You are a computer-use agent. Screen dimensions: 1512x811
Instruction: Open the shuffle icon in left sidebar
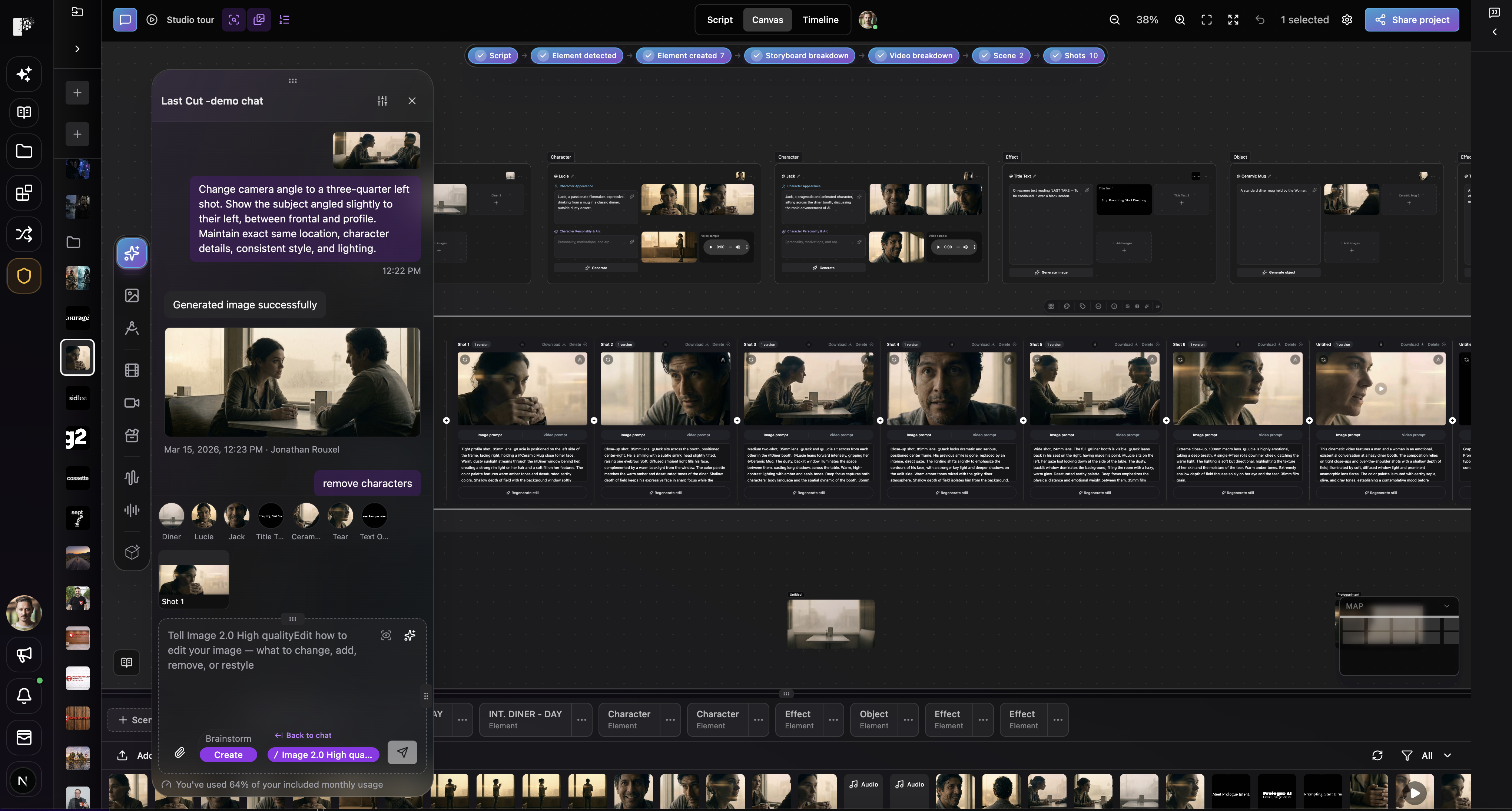(24, 234)
